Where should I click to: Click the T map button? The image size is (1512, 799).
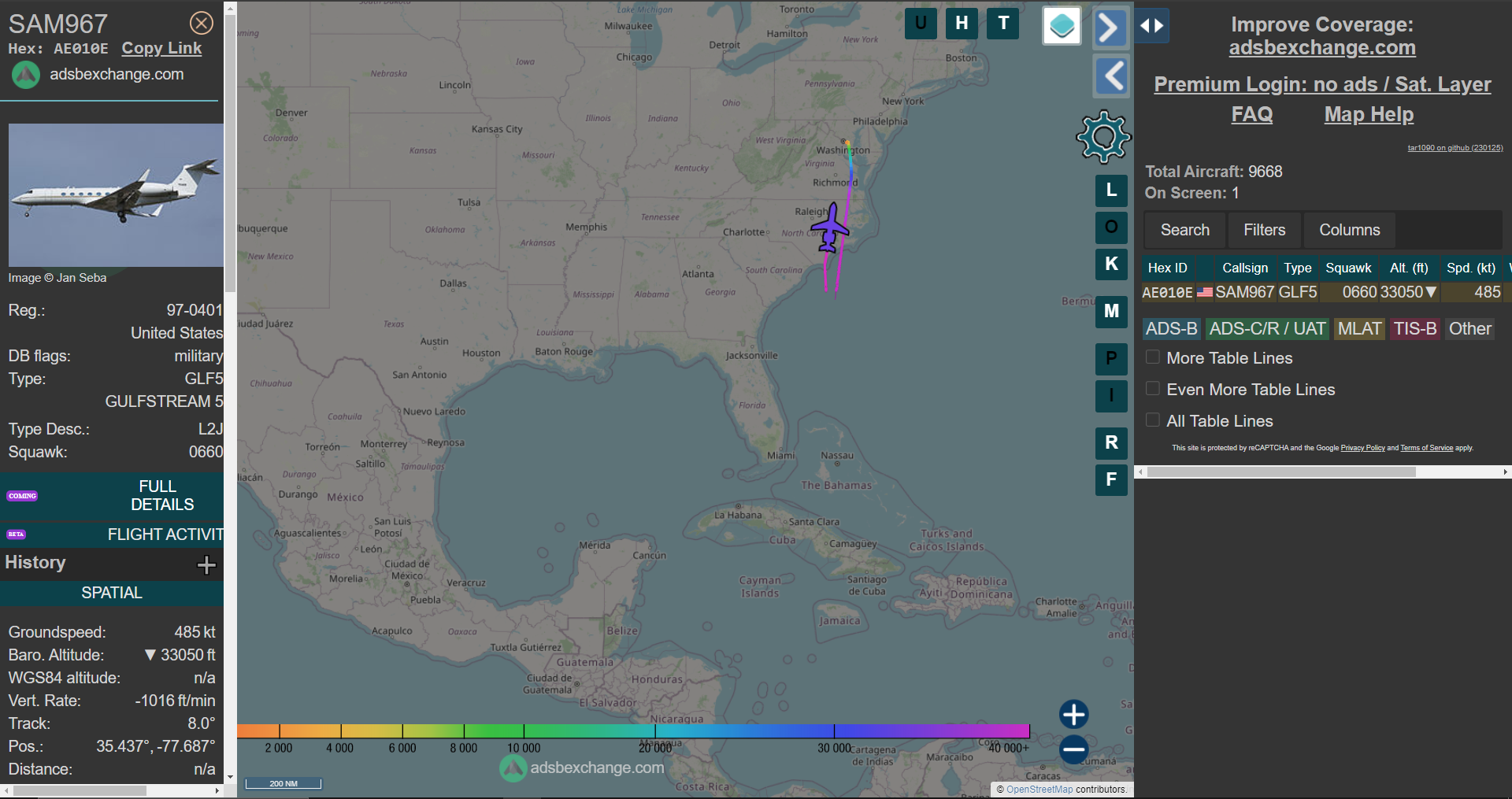1003,24
